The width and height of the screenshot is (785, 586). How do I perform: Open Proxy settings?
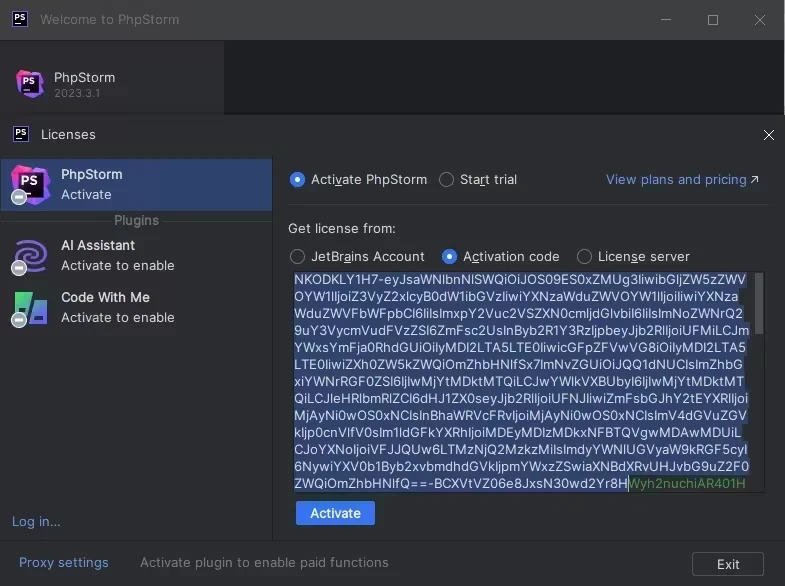tap(64, 563)
